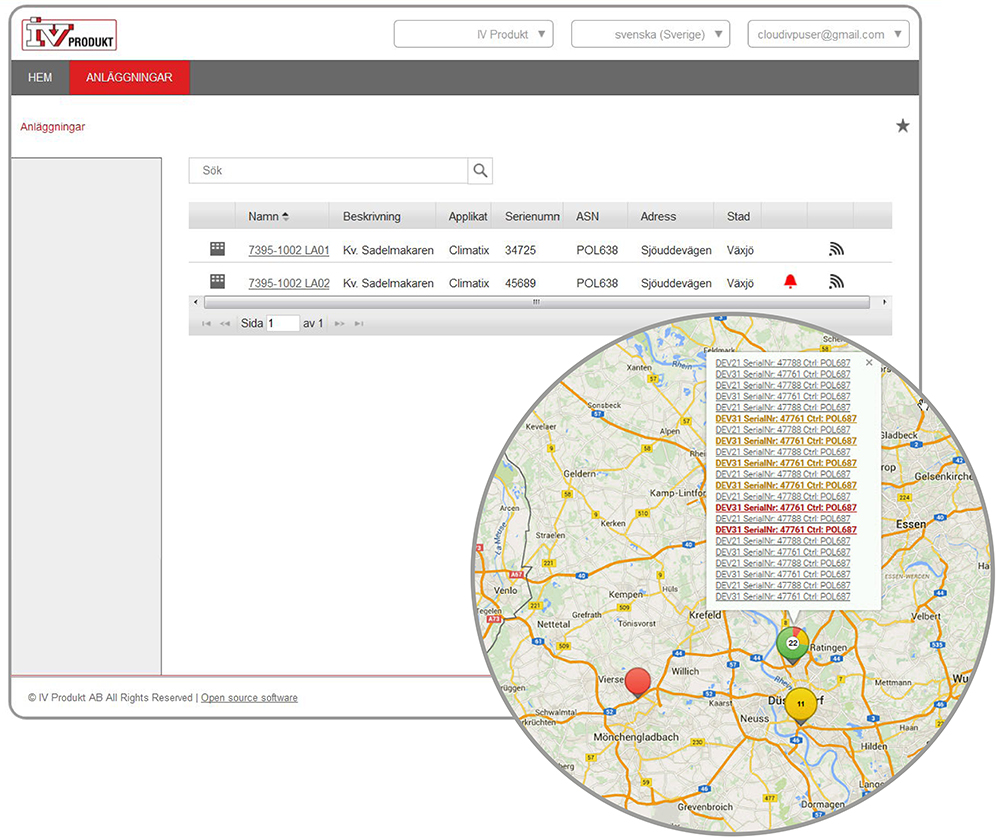Click the left arrow of horizontal scrollbar

click(196, 302)
